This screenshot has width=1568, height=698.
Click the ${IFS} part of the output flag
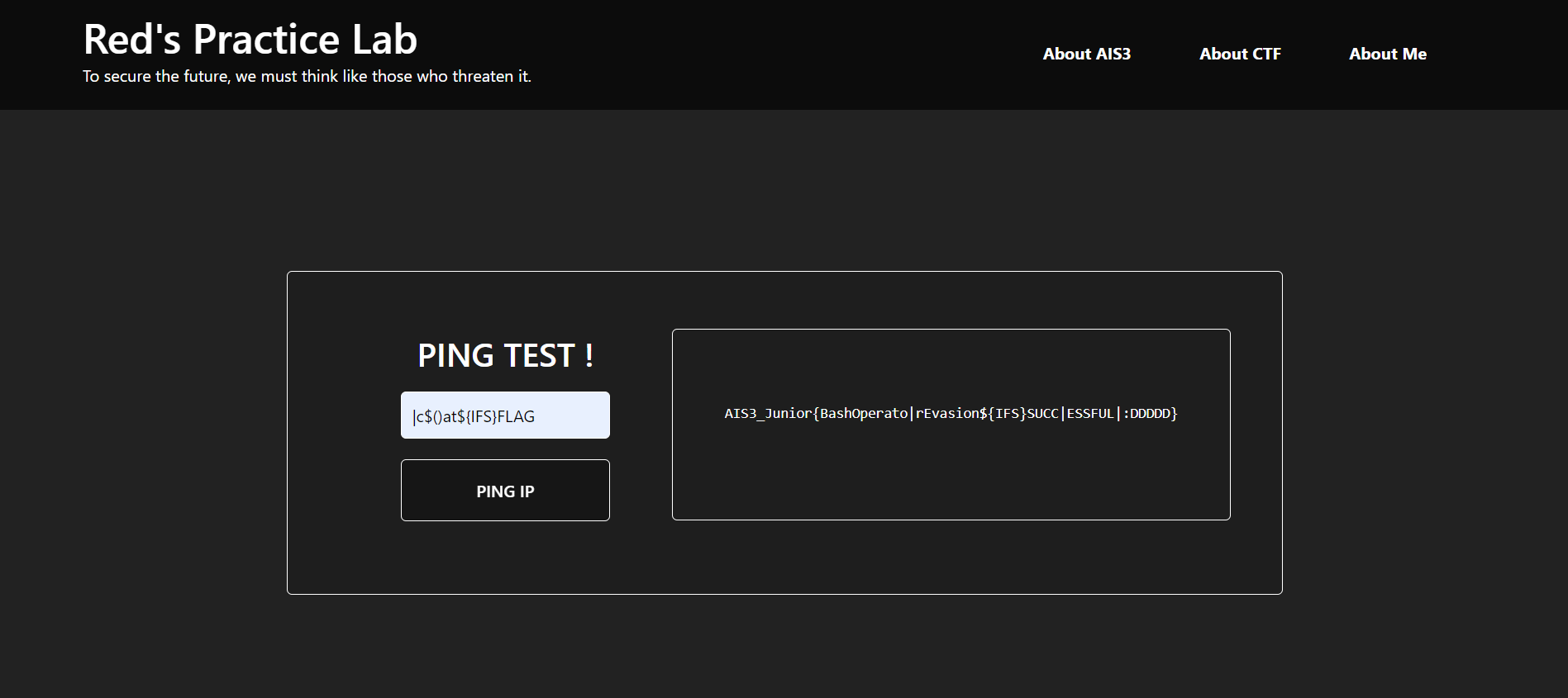pyautogui.click(x=1003, y=413)
